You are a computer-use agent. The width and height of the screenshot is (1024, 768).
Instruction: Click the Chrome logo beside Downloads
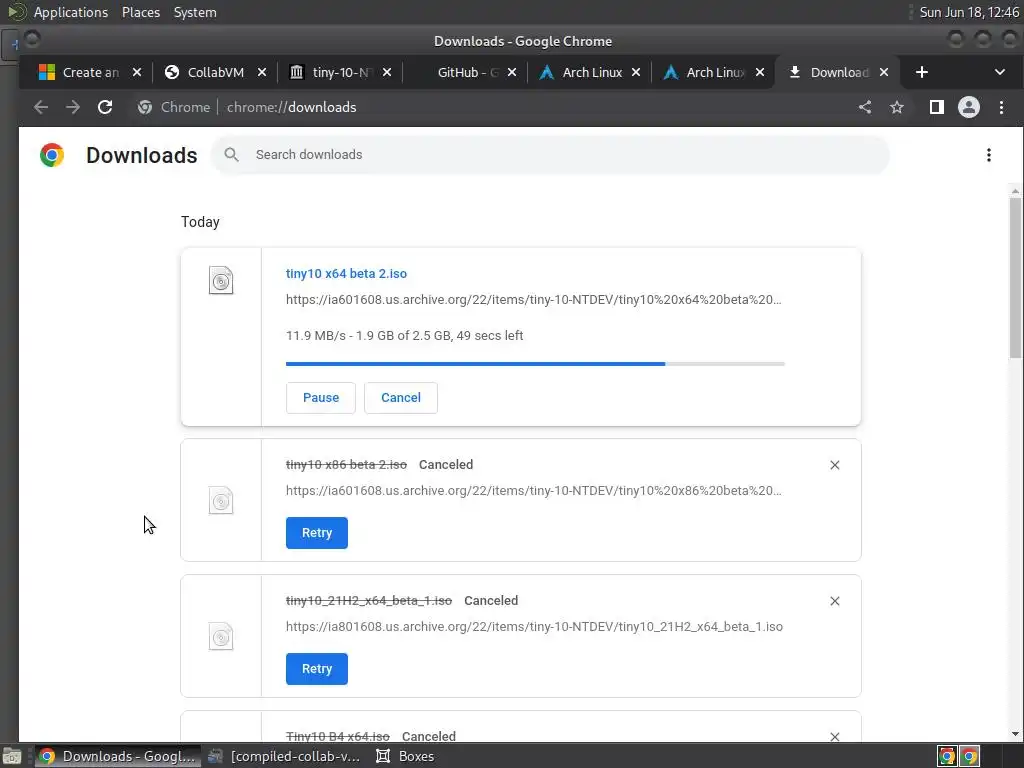pyautogui.click(x=52, y=155)
